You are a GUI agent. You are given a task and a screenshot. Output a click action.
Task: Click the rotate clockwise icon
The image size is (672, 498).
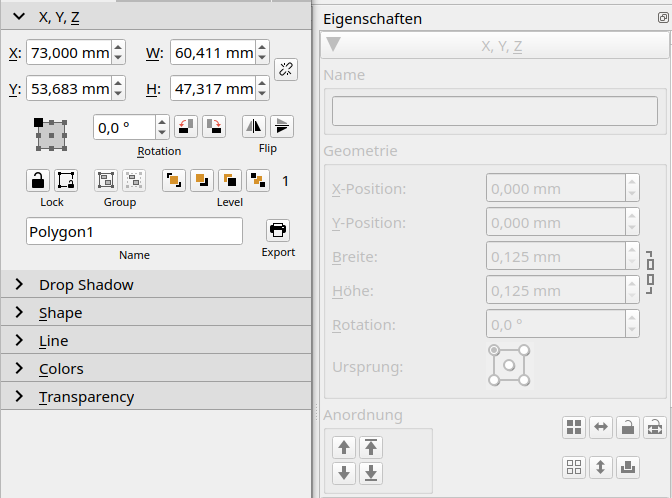214,127
